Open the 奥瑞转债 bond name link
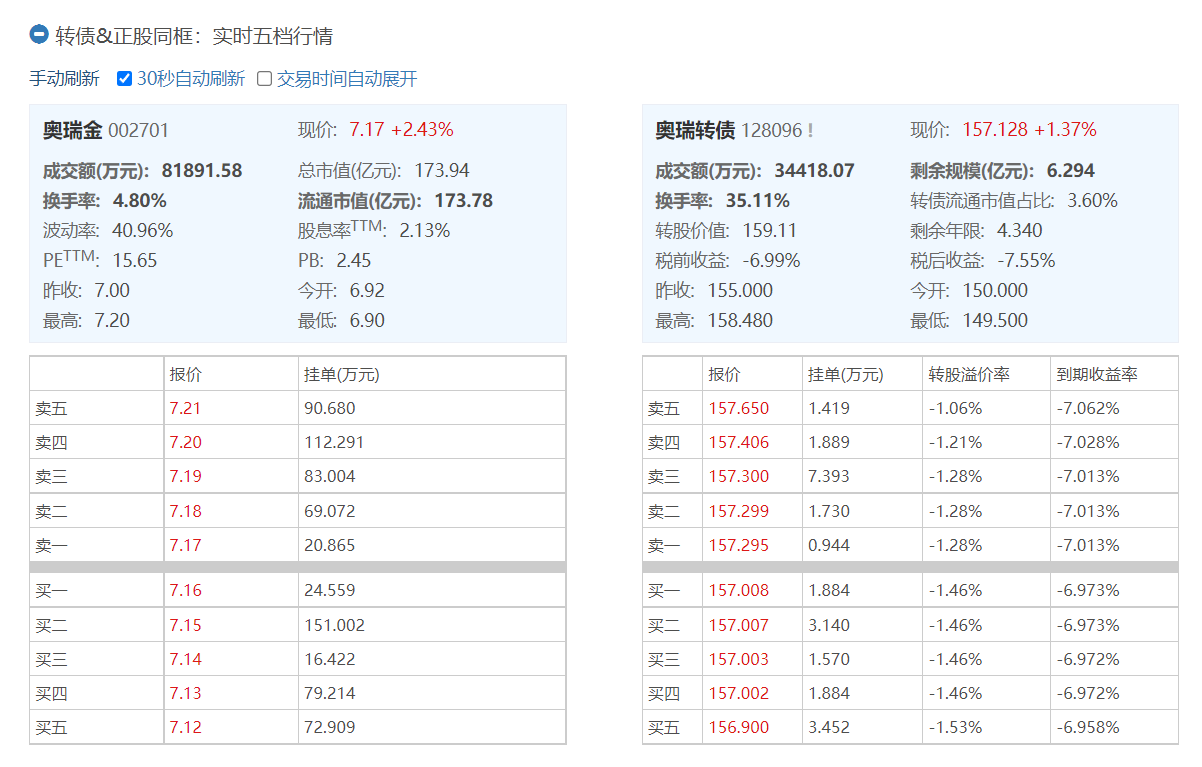This screenshot has width=1202, height=767. coord(695,130)
